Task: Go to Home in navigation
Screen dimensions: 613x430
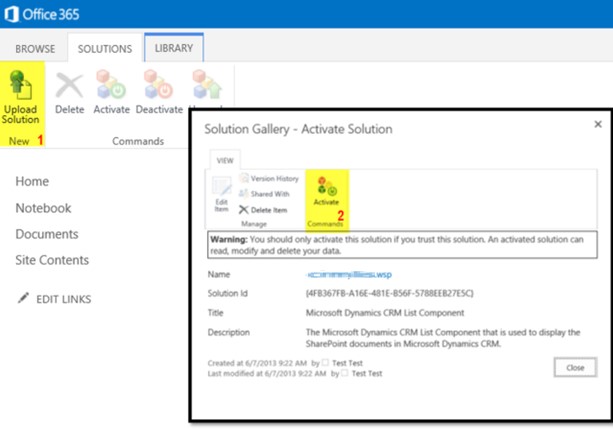Action: pyautogui.click(x=32, y=181)
